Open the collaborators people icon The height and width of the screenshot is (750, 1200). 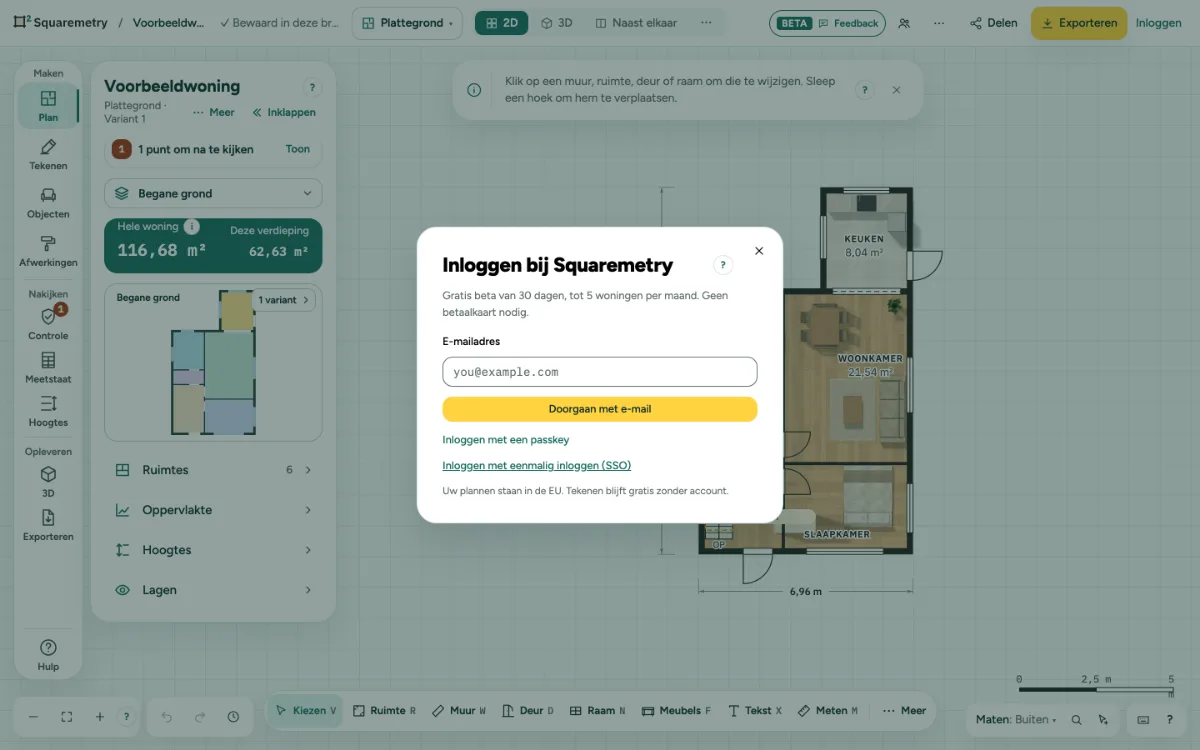904,23
